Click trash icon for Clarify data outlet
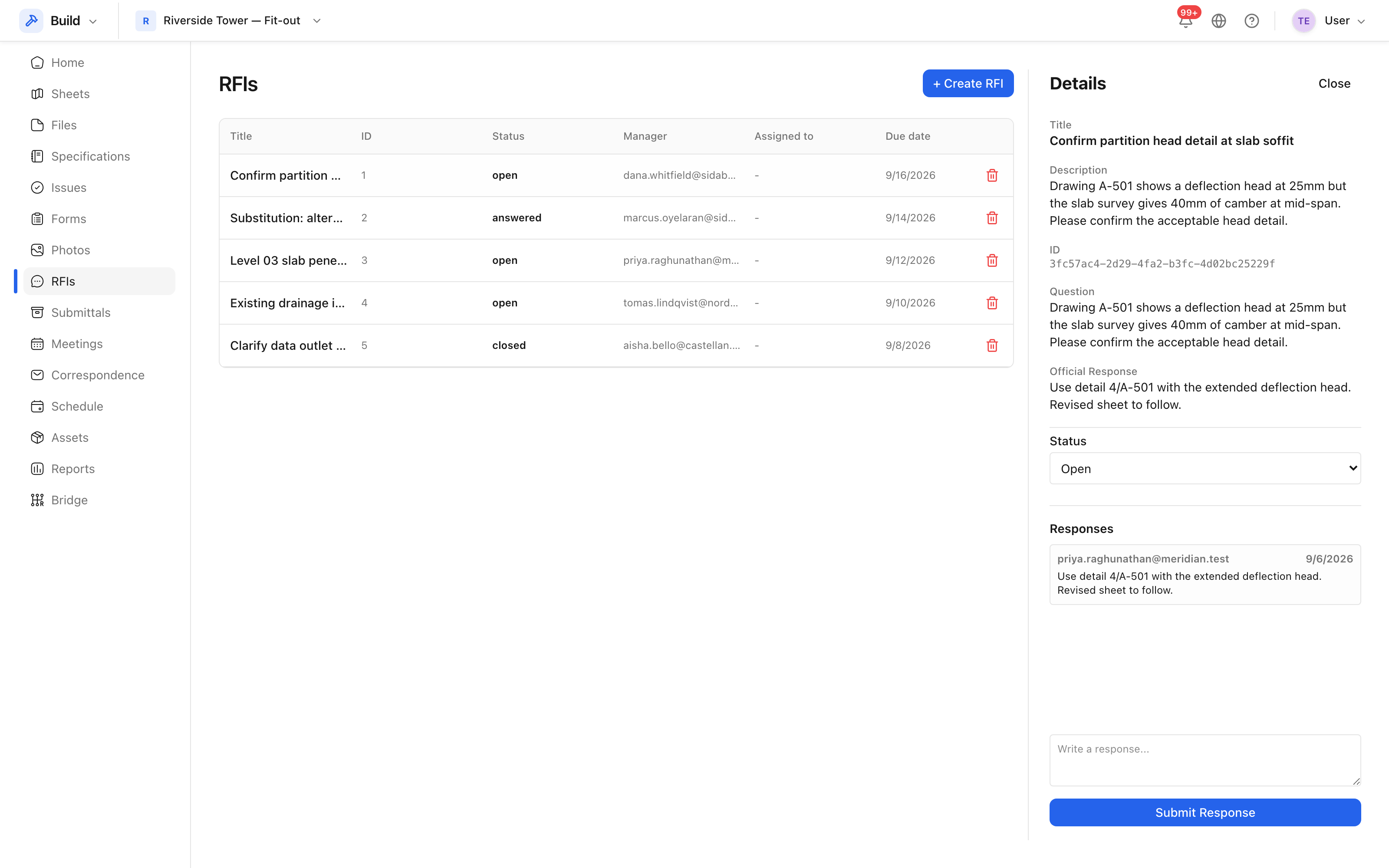This screenshot has height=868, width=1389. (992, 345)
